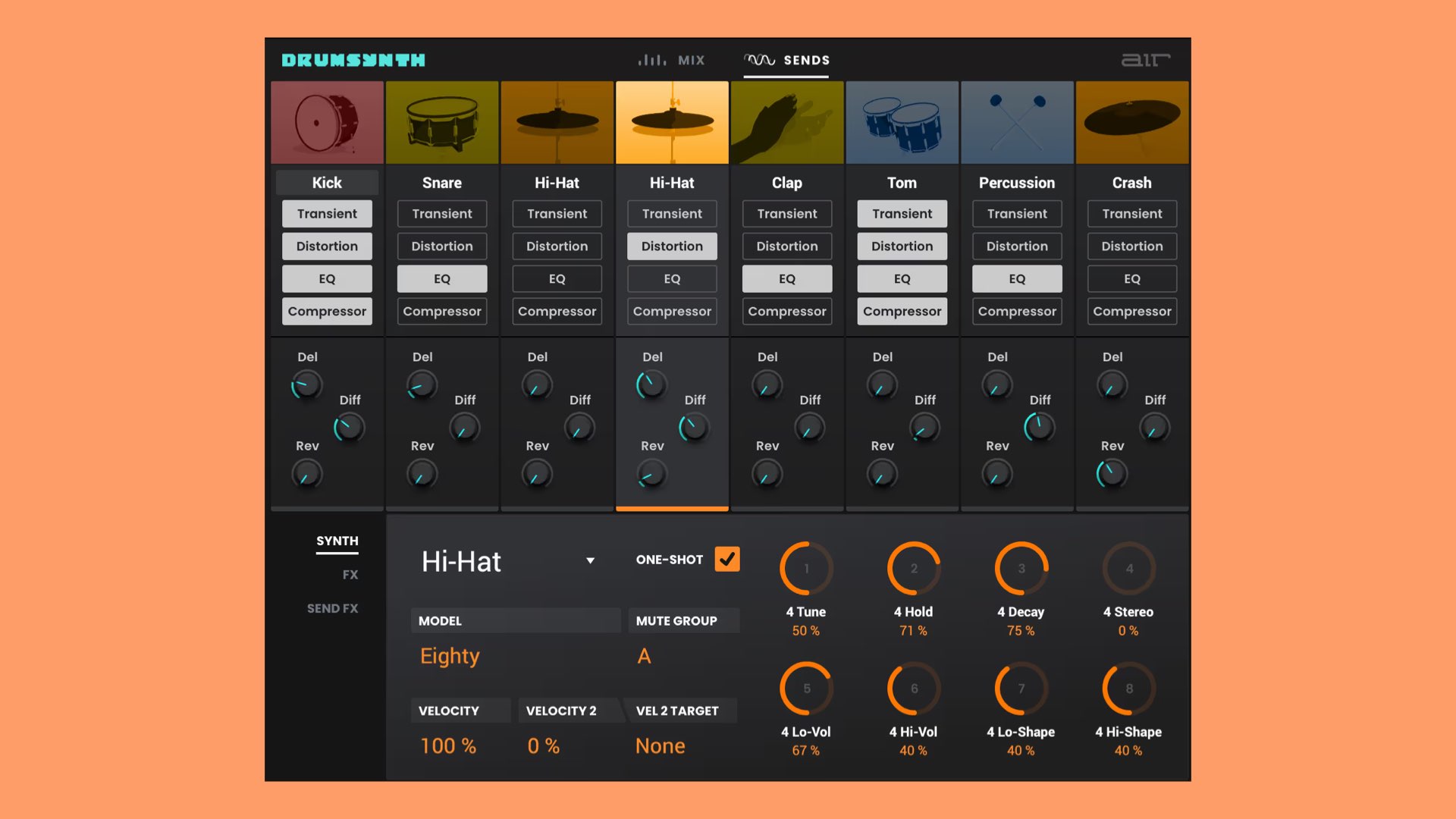Select the Clap instrument icon
Screen dimensions: 1456x819
point(787,123)
